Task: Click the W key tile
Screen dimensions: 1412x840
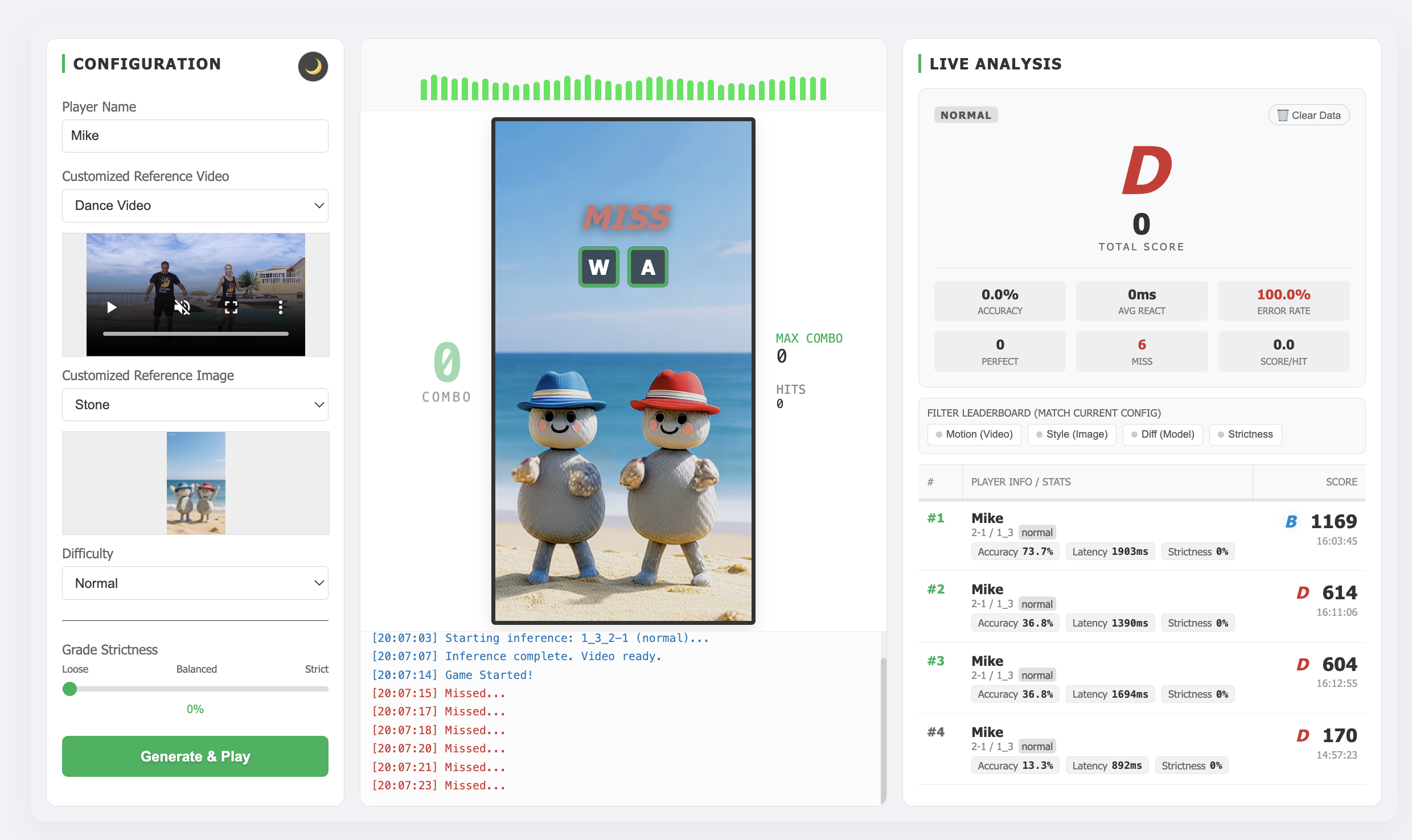Action: click(598, 267)
